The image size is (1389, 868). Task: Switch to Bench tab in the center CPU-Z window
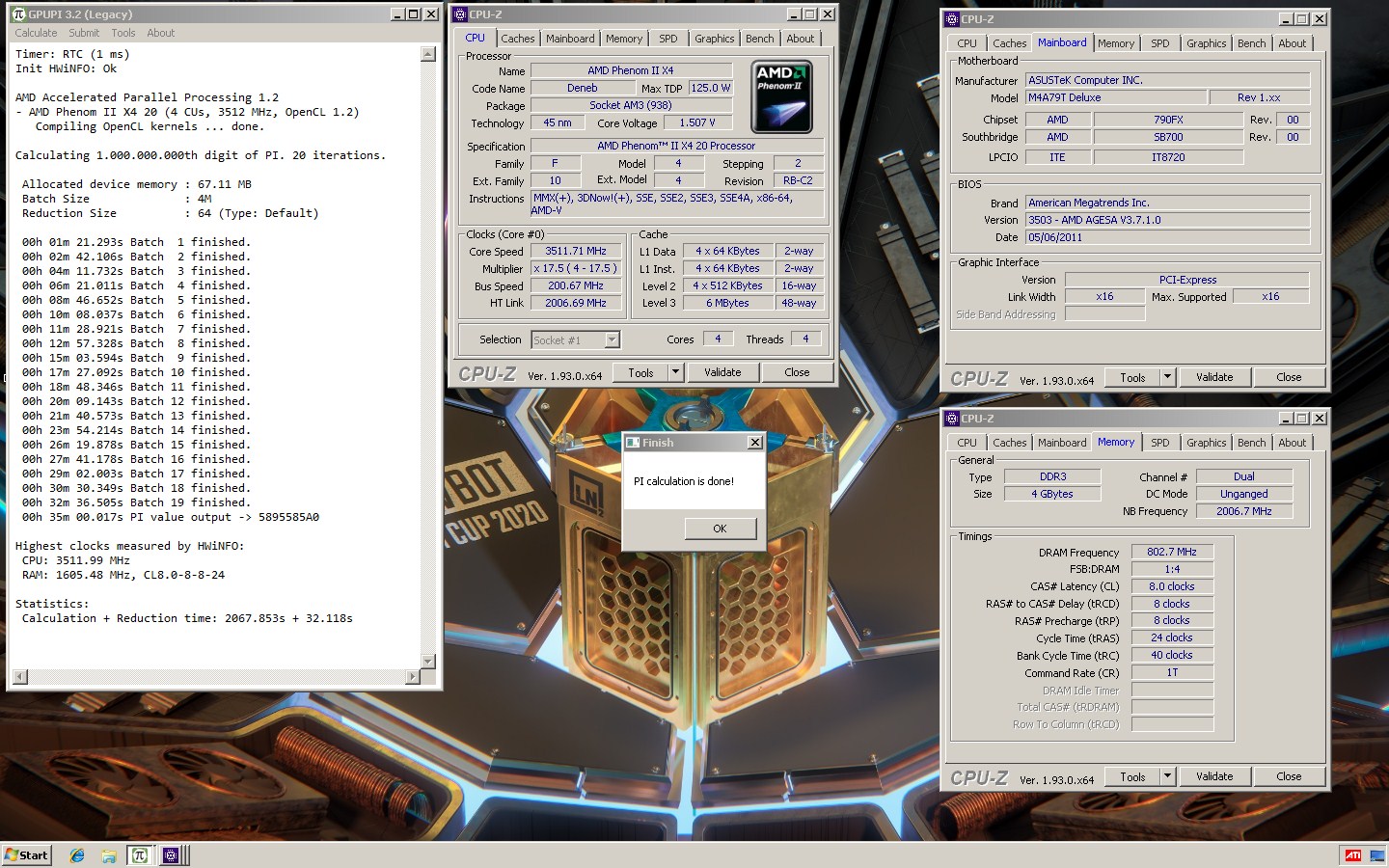pos(759,39)
